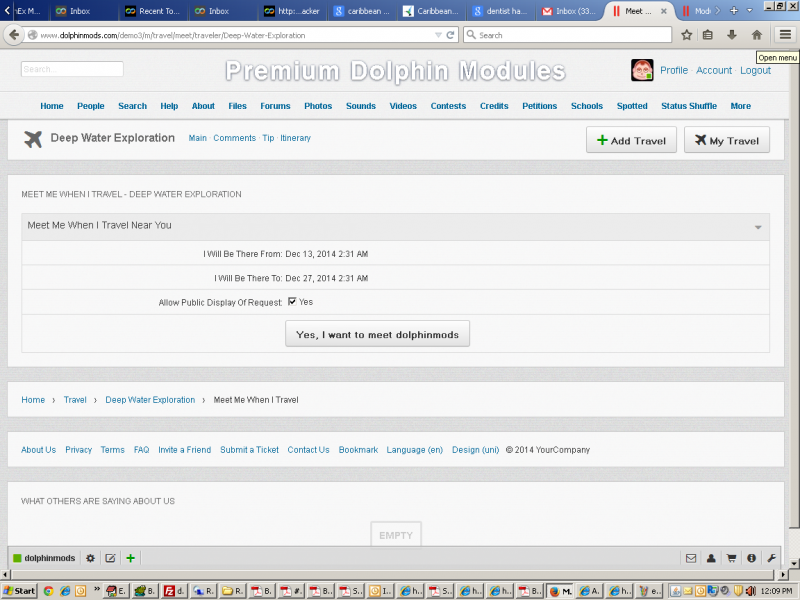
Task: Open the mail envelope icon in the member bar
Action: pos(691,558)
